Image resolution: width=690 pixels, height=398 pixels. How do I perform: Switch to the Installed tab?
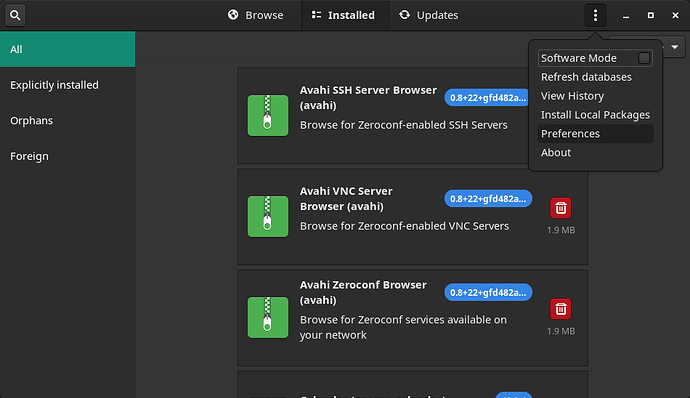coord(344,15)
